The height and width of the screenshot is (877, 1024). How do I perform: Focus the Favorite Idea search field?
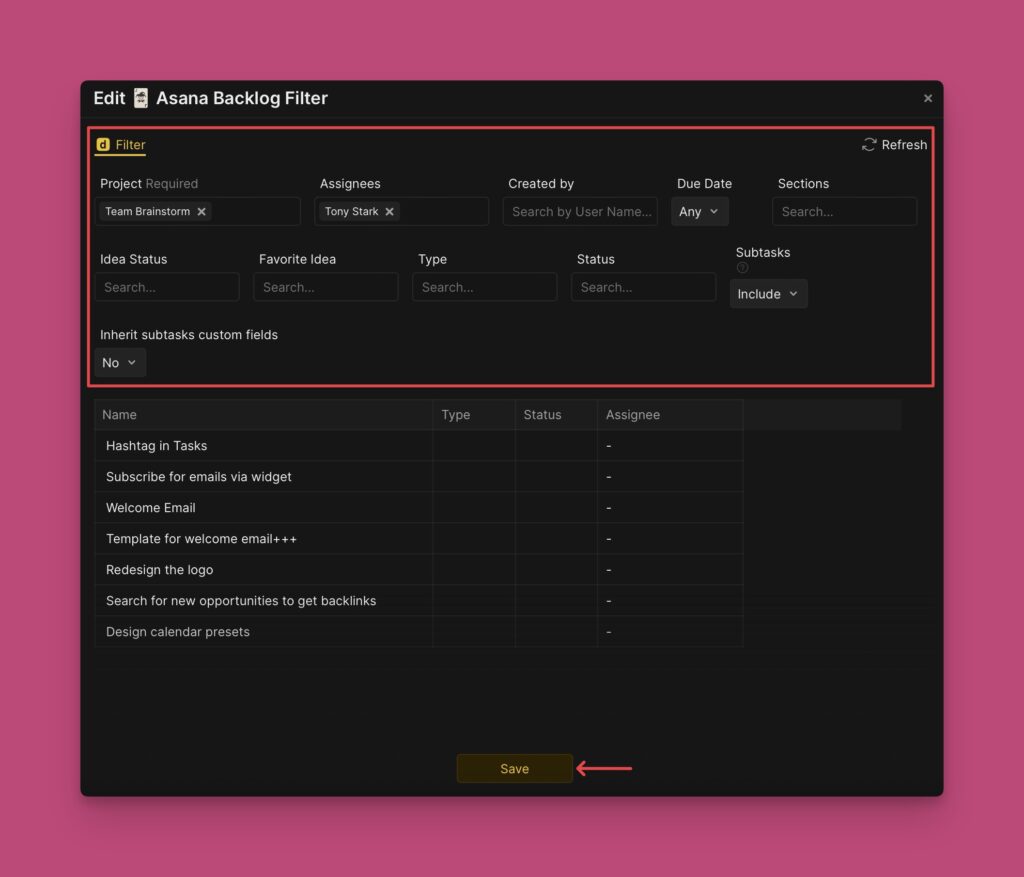click(x=325, y=287)
